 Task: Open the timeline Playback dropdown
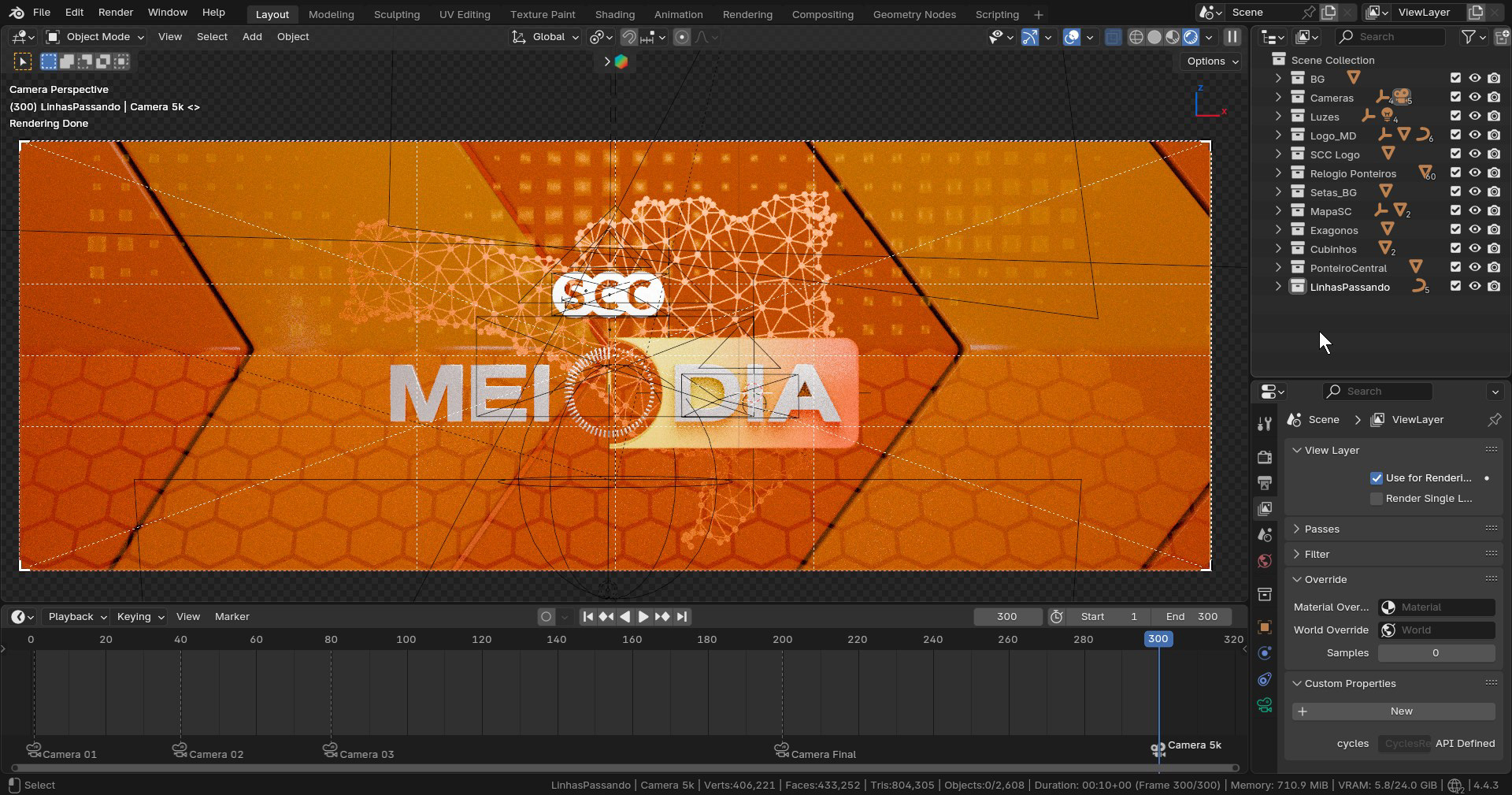(77, 617)
